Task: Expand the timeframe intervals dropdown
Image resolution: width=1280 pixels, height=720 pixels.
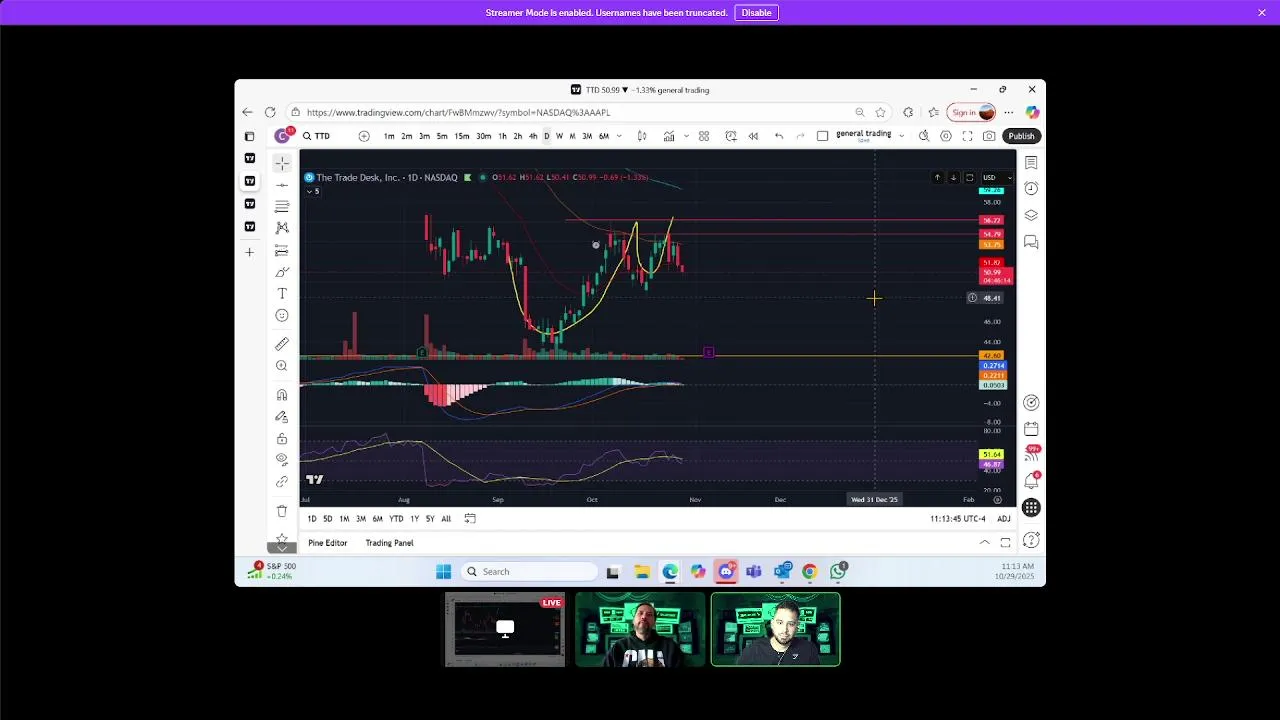Action: [619, 136]
